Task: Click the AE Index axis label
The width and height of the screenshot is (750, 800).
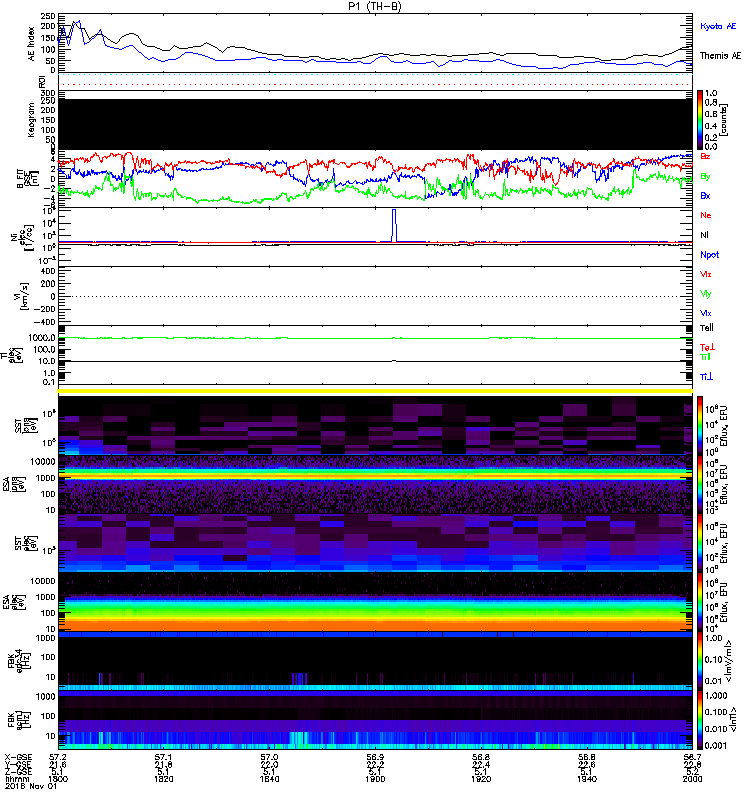Action: [x=32, y=44]
